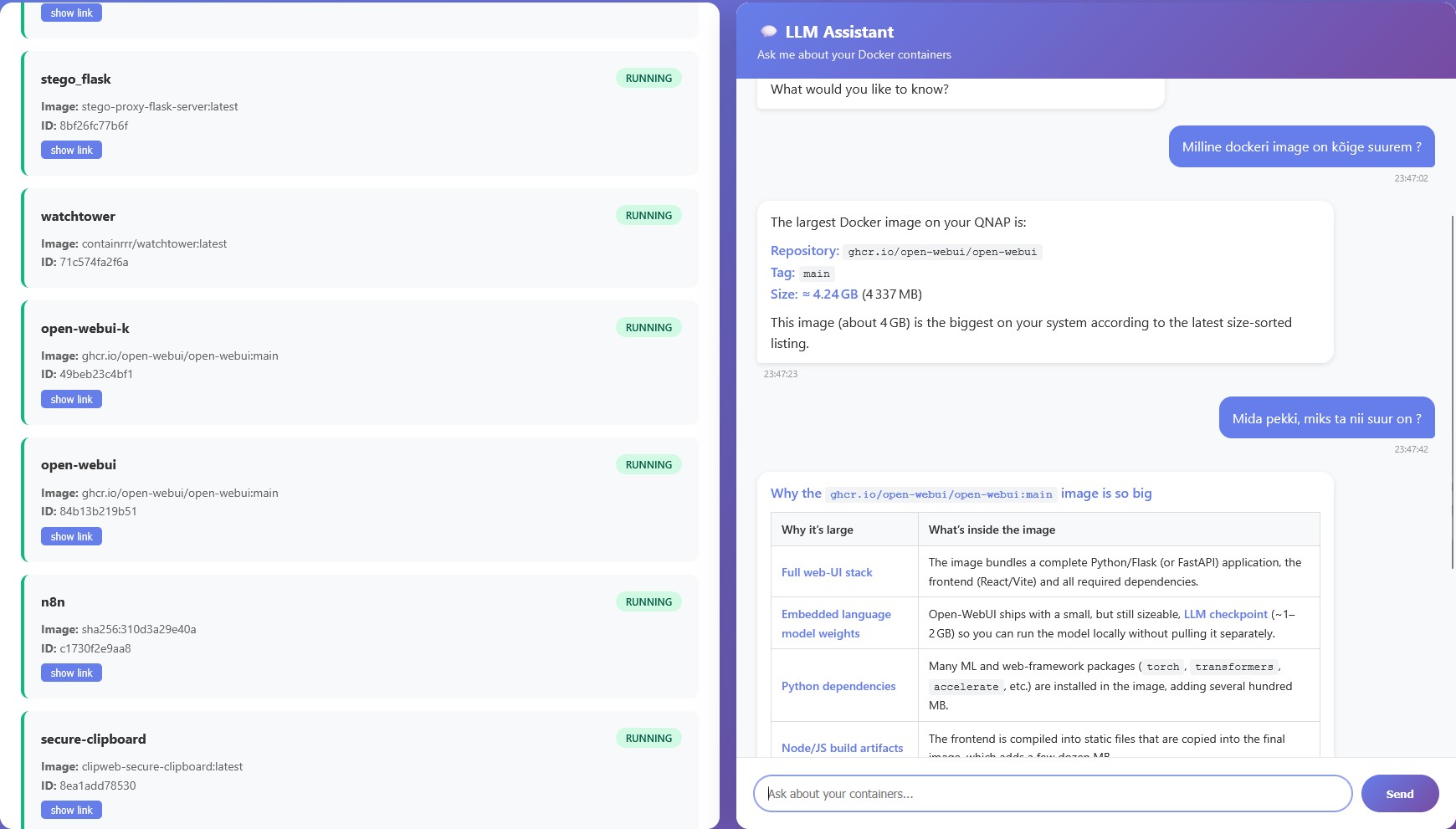Select the stego_flask container title
Screen dimensions: 1456x829
(x=76, y=79)
